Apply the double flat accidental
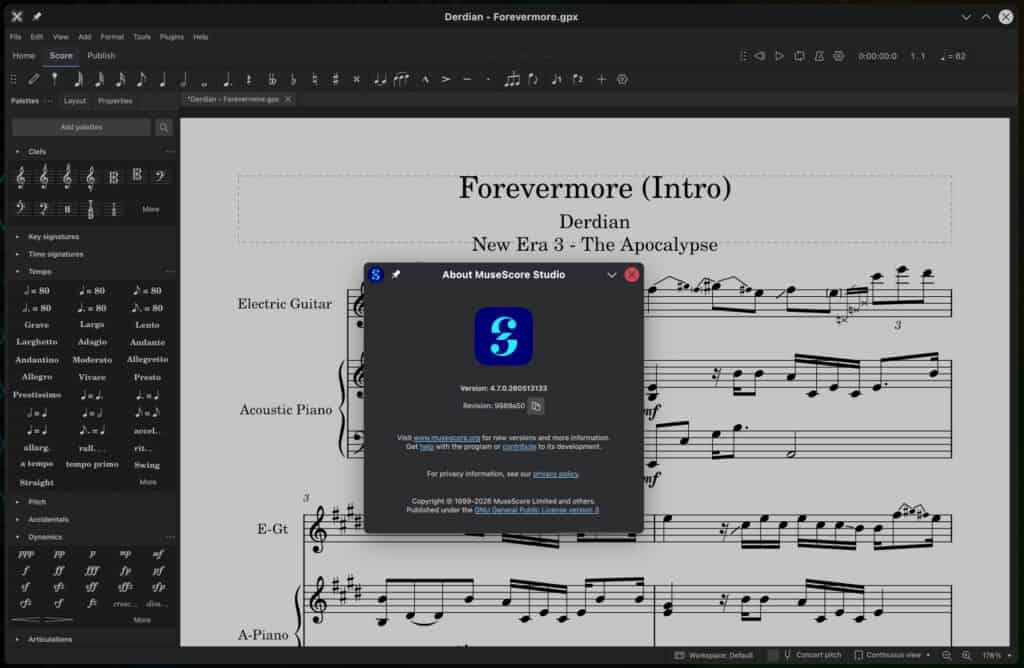 click(x=272, y=80)
